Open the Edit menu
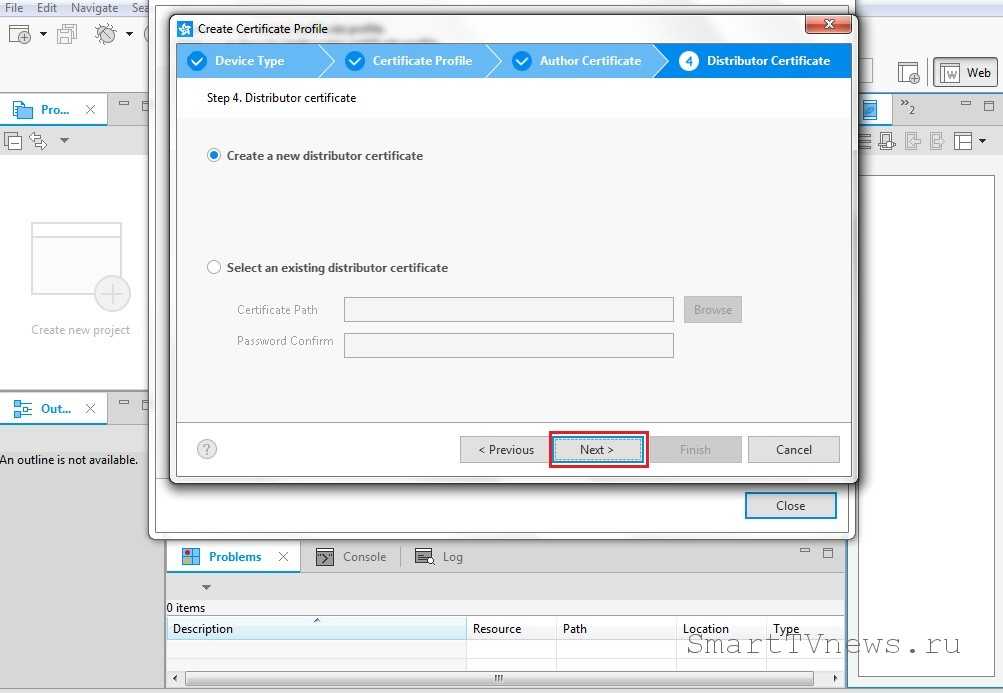Screen dimensions: 1003x693 click(x=46, y=7)
